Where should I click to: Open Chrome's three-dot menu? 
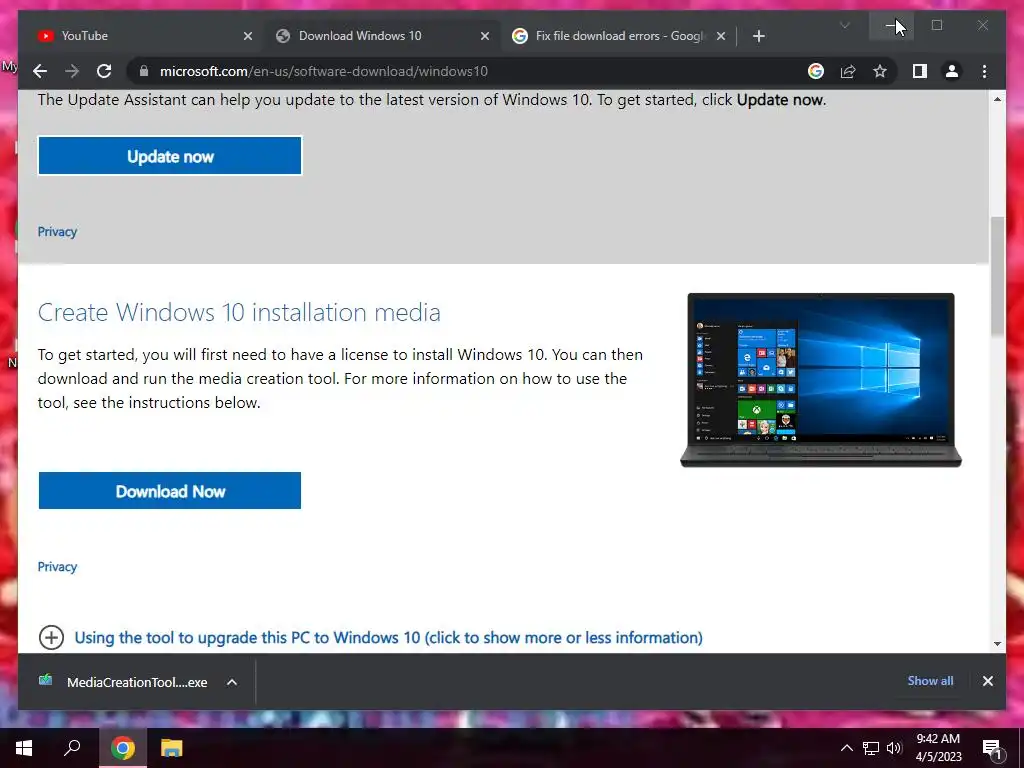click(984, 71)
